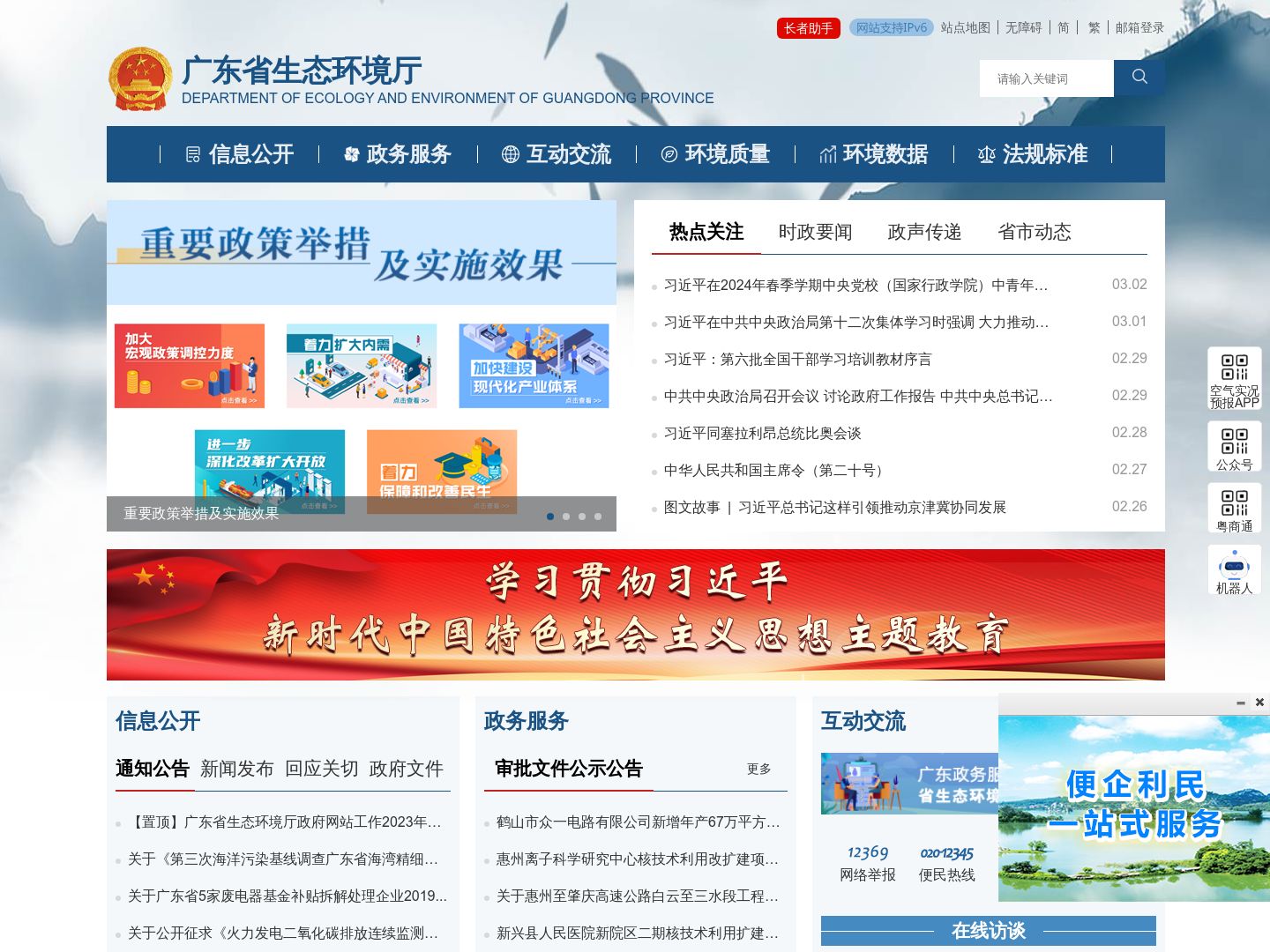Minimize the floating 便企利民 ad
This screenshot has width=1270, height=952.
(1240, 703)
